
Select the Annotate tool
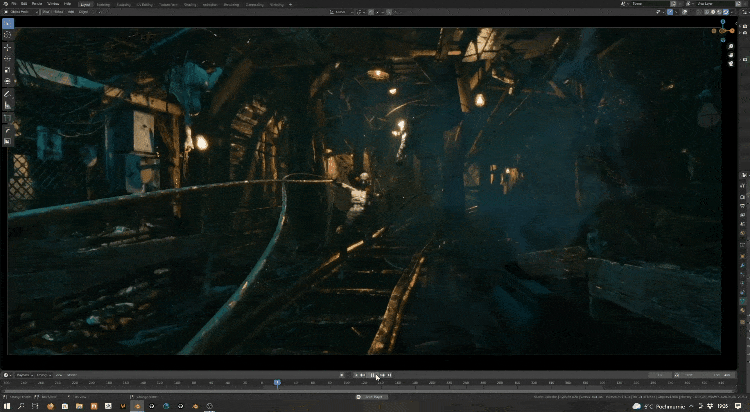point(7,94)
